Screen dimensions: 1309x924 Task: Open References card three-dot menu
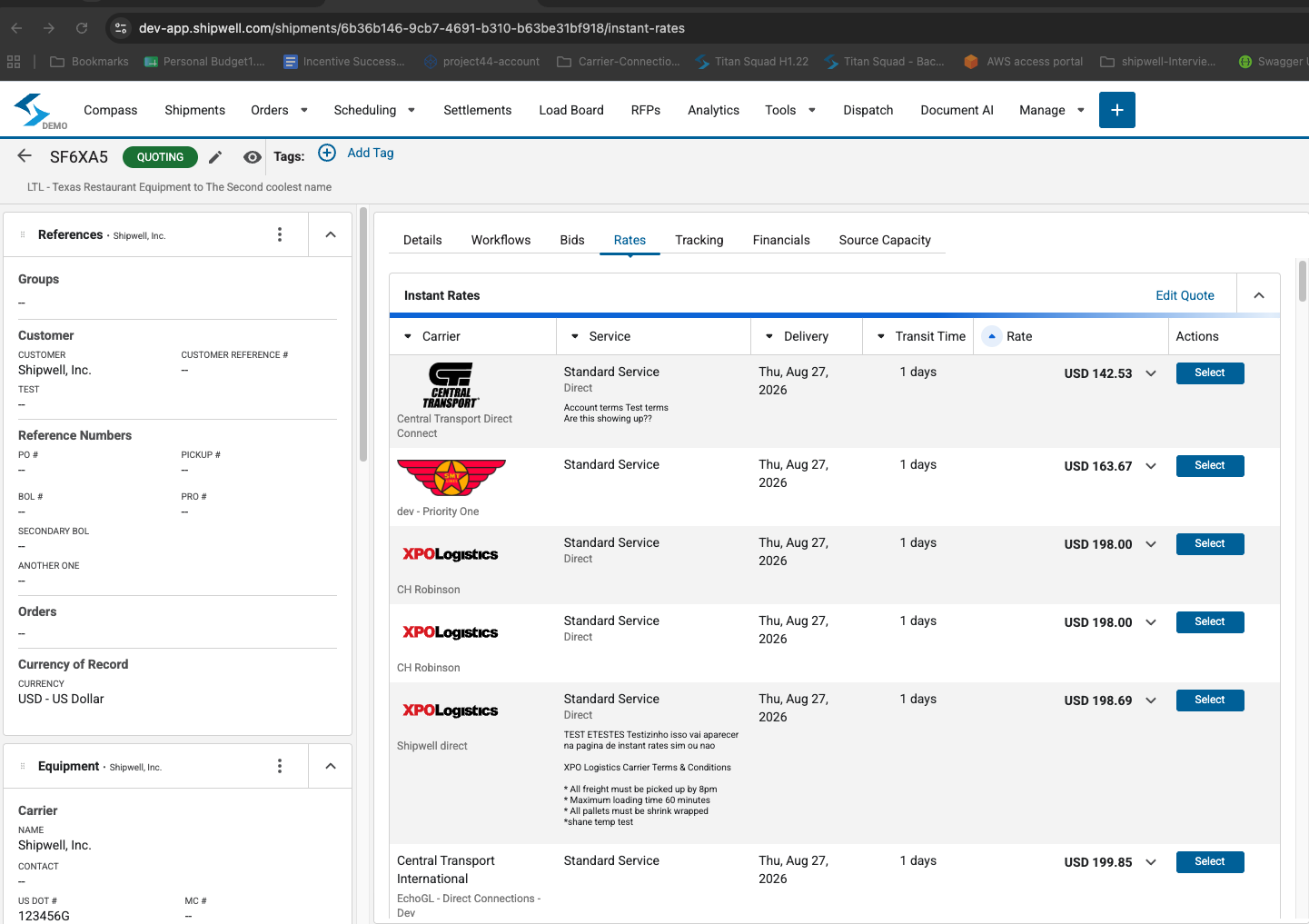click(x=280, y=234)
